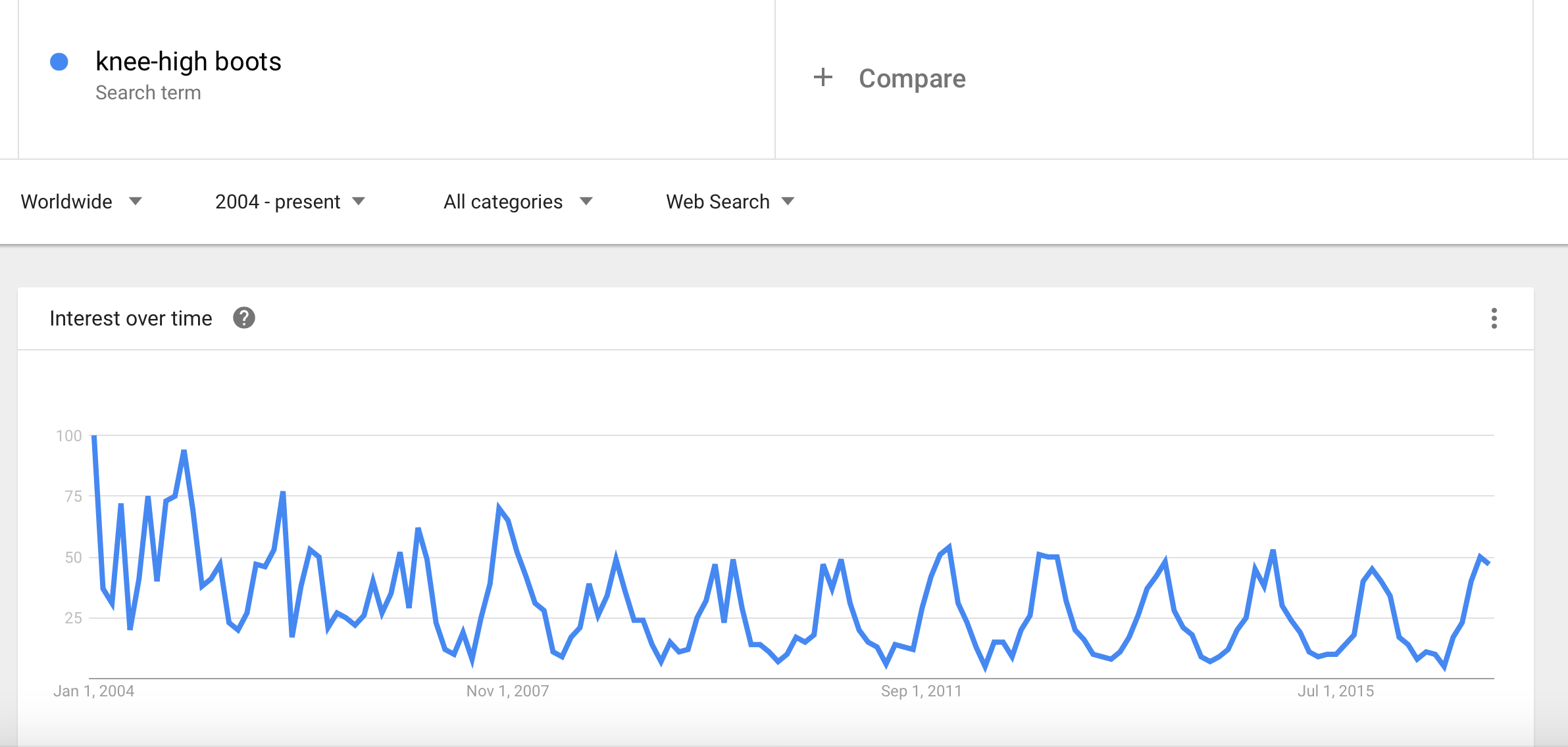Click the chart line's starting peak at 100
This screenshot has width=1568, height=747.
pos(95,437)
